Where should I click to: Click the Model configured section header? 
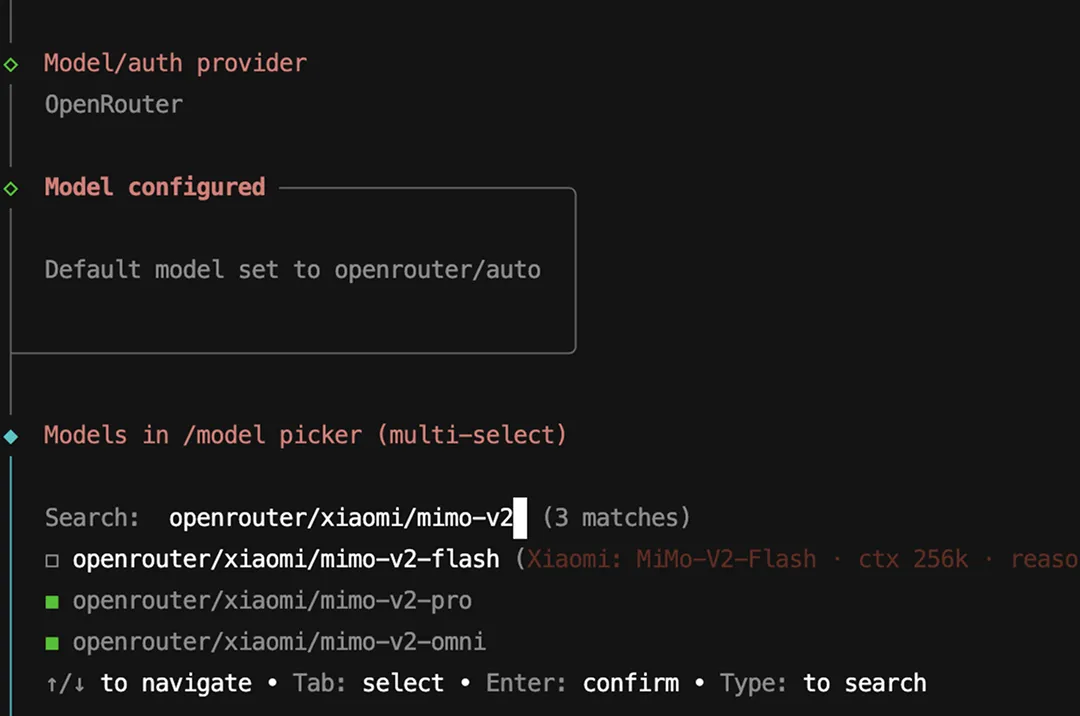tap(154, 187)
